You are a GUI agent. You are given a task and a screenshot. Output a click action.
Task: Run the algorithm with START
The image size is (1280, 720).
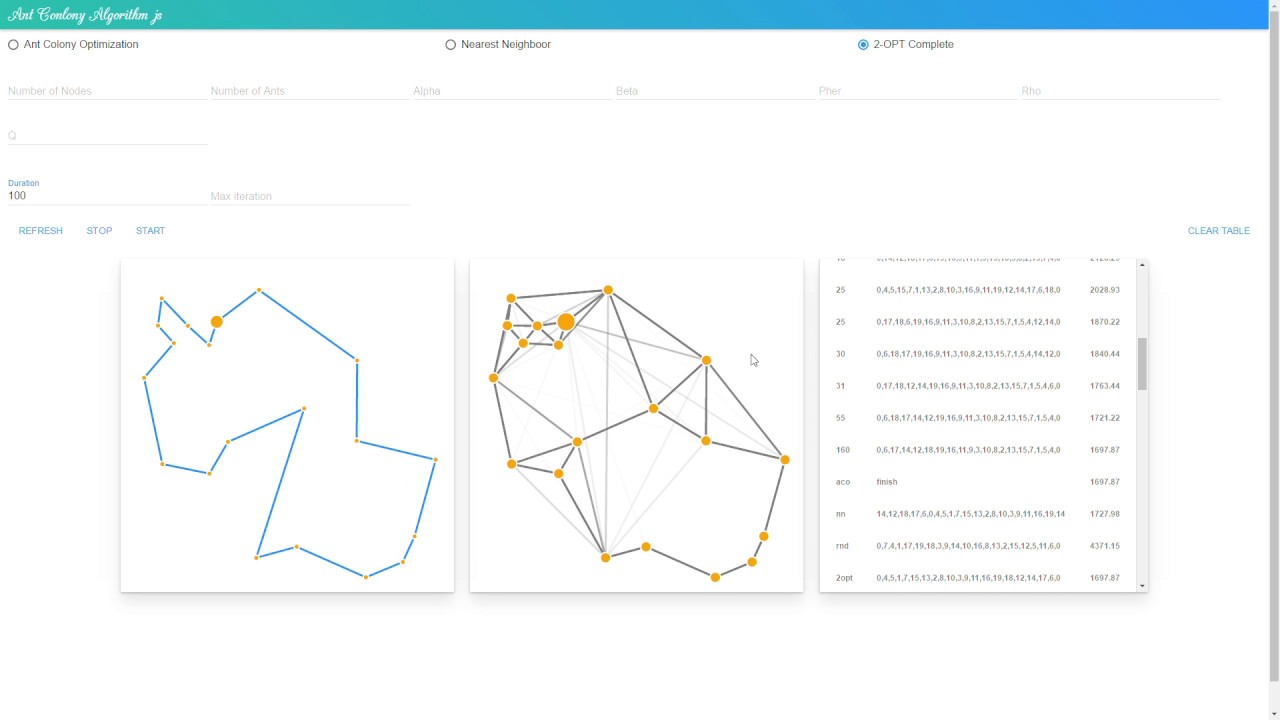click(x=151, y=231)
